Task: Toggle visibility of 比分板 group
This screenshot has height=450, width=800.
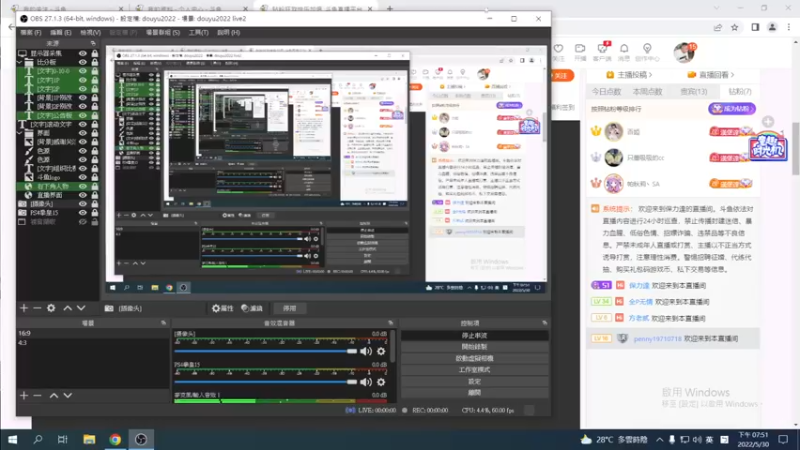Action: point(82,62)
